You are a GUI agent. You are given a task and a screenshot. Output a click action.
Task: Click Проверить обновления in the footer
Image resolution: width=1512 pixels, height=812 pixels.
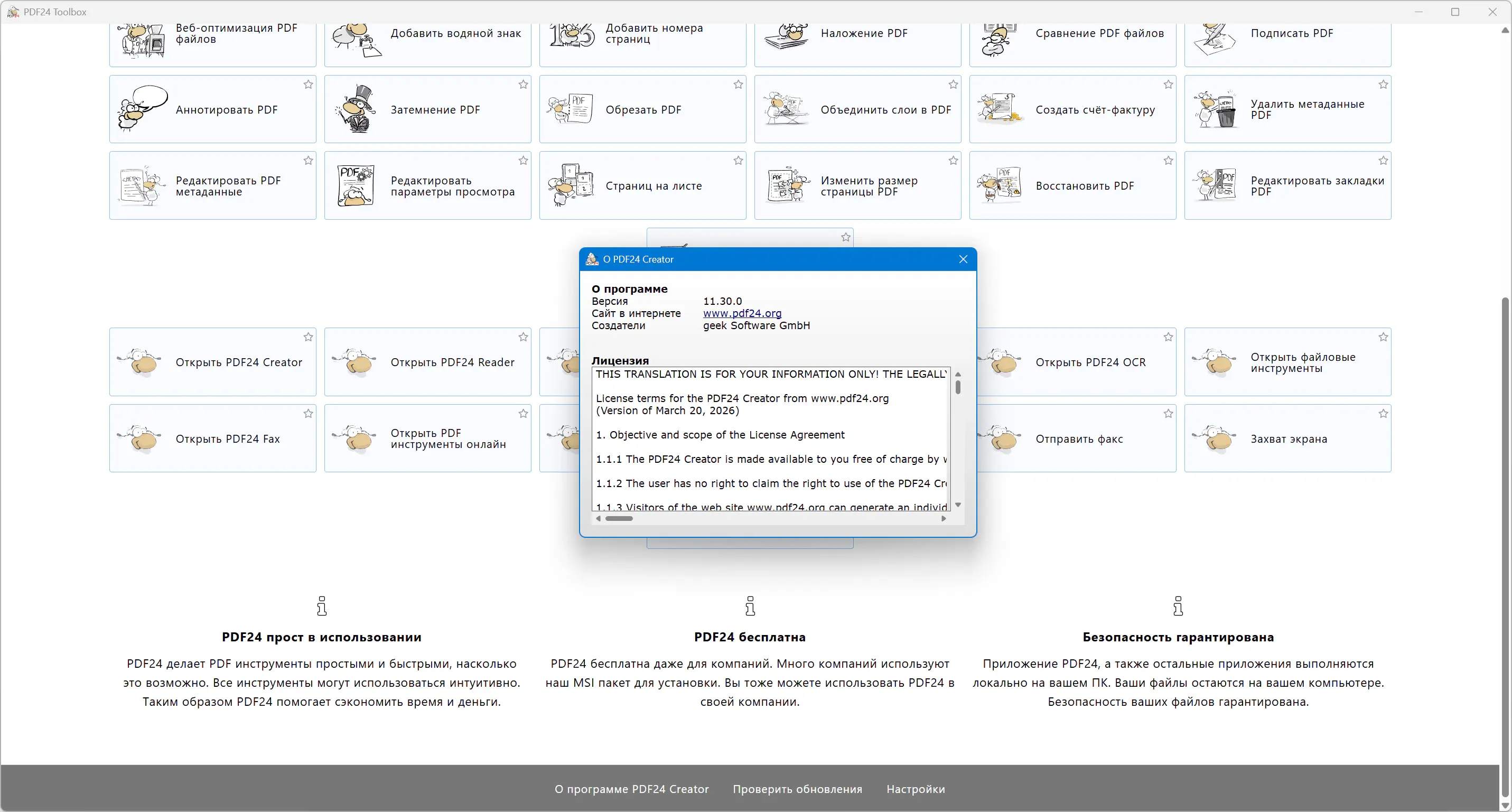click(797, 789)
